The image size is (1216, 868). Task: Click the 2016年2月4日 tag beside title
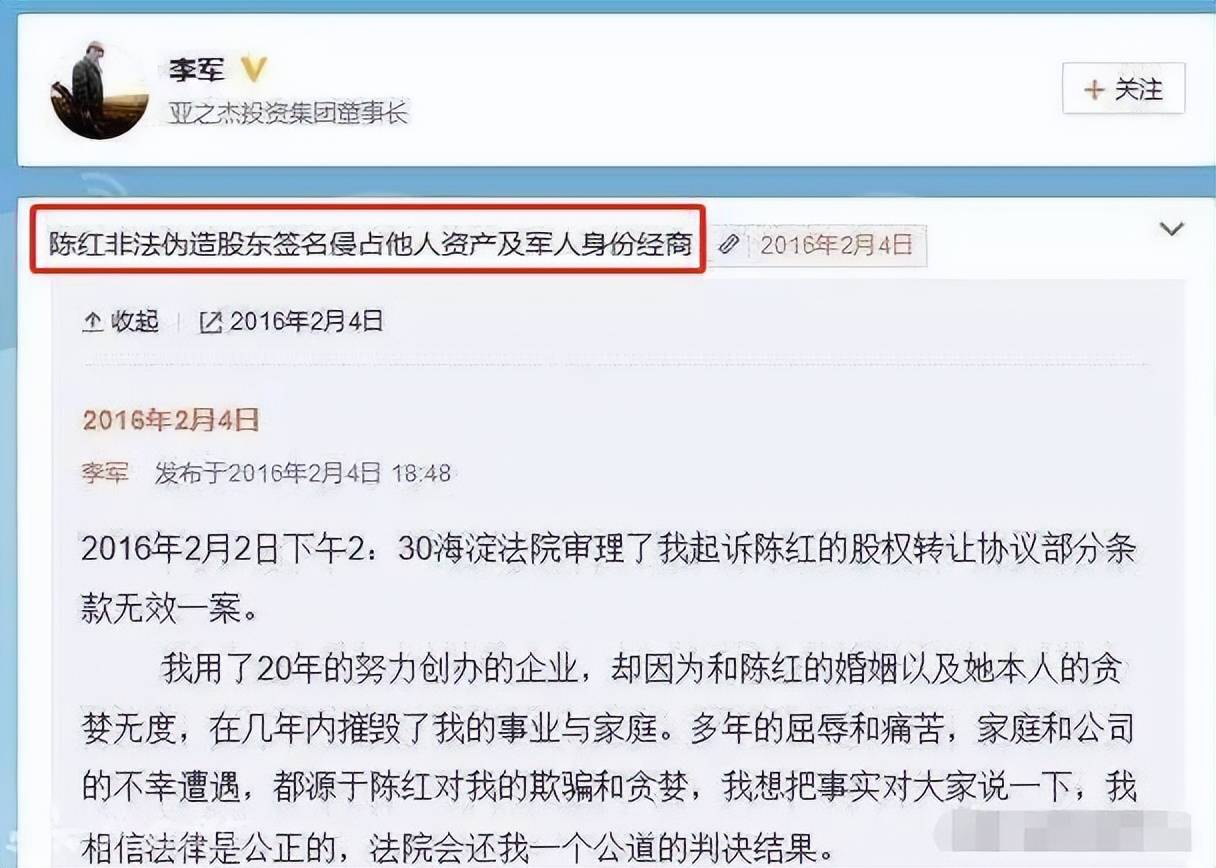coord(837,245)
